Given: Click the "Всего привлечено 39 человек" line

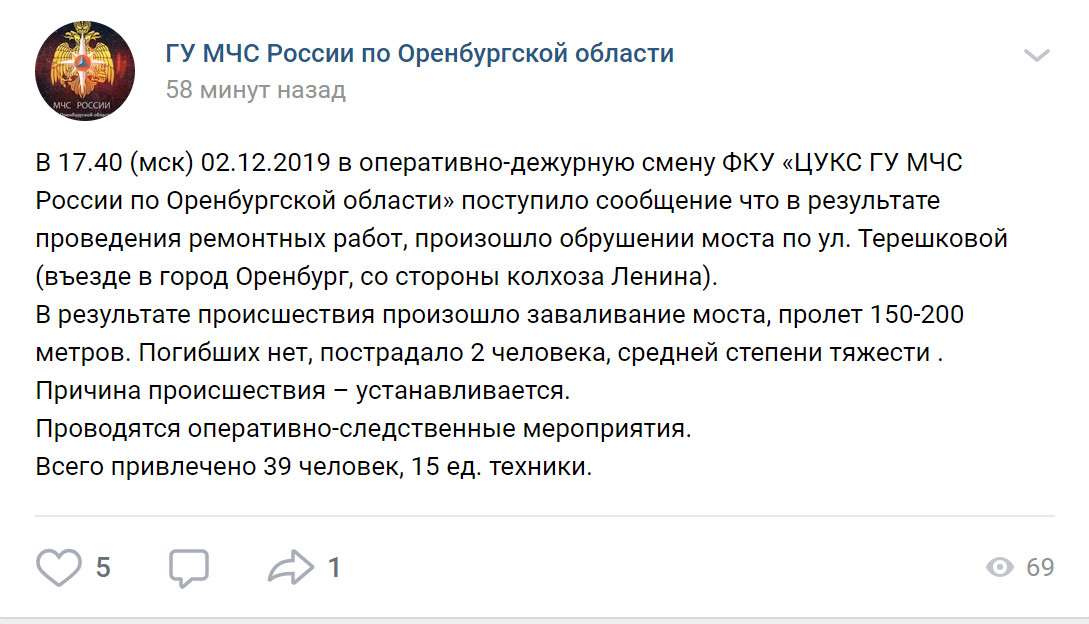Looking at the screenshot, I should (x=314, y=466).
